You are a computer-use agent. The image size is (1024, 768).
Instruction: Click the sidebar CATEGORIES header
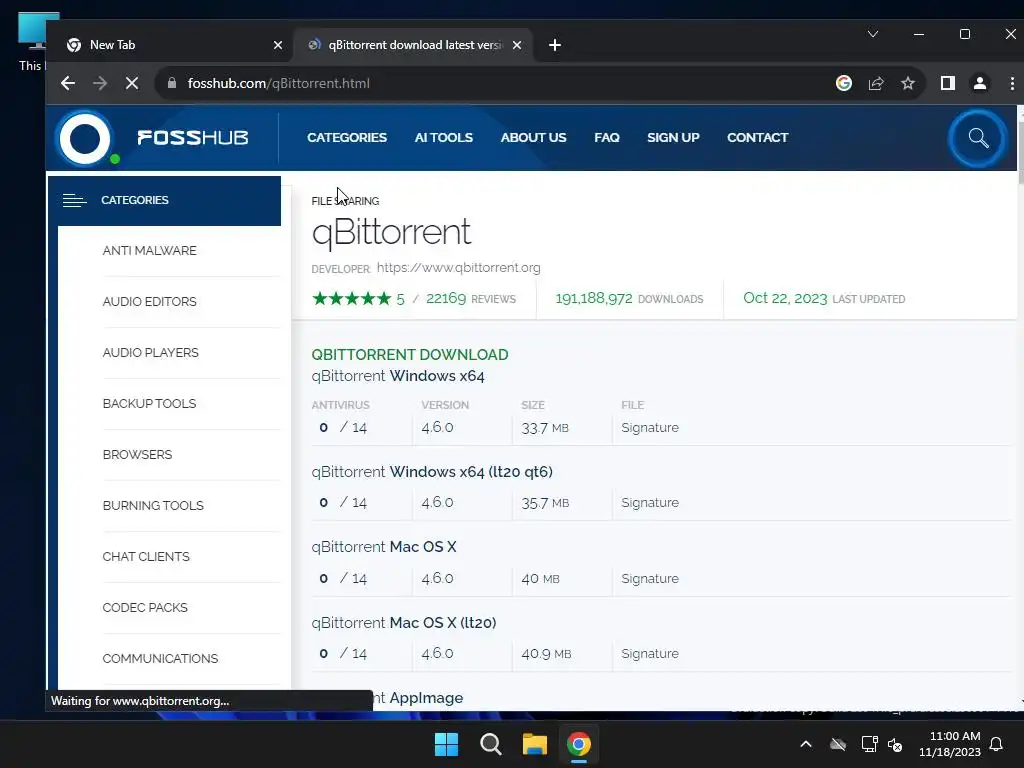coord(165,200)
